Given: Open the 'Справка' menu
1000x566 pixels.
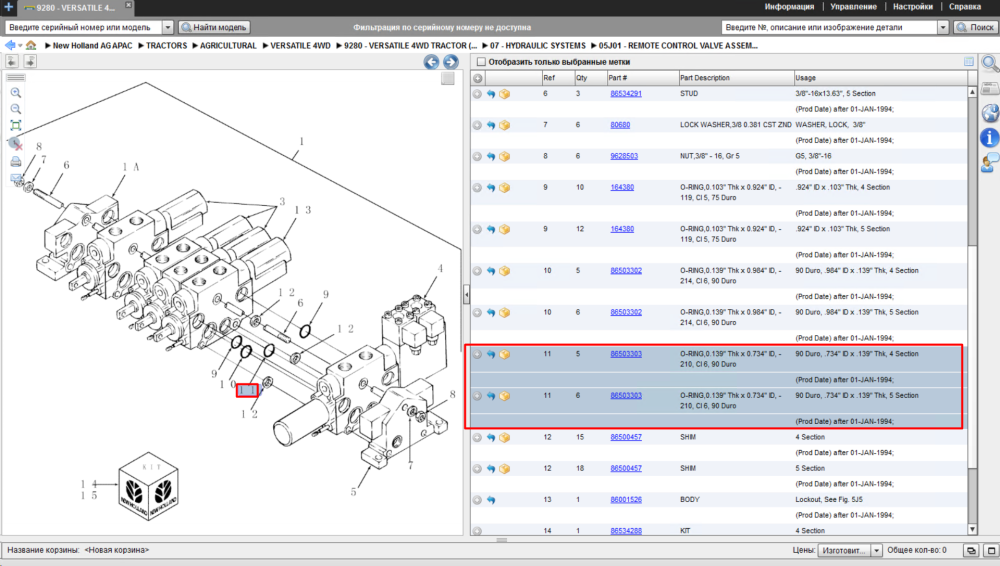Looking at the screenshot, I should [965, 6].
